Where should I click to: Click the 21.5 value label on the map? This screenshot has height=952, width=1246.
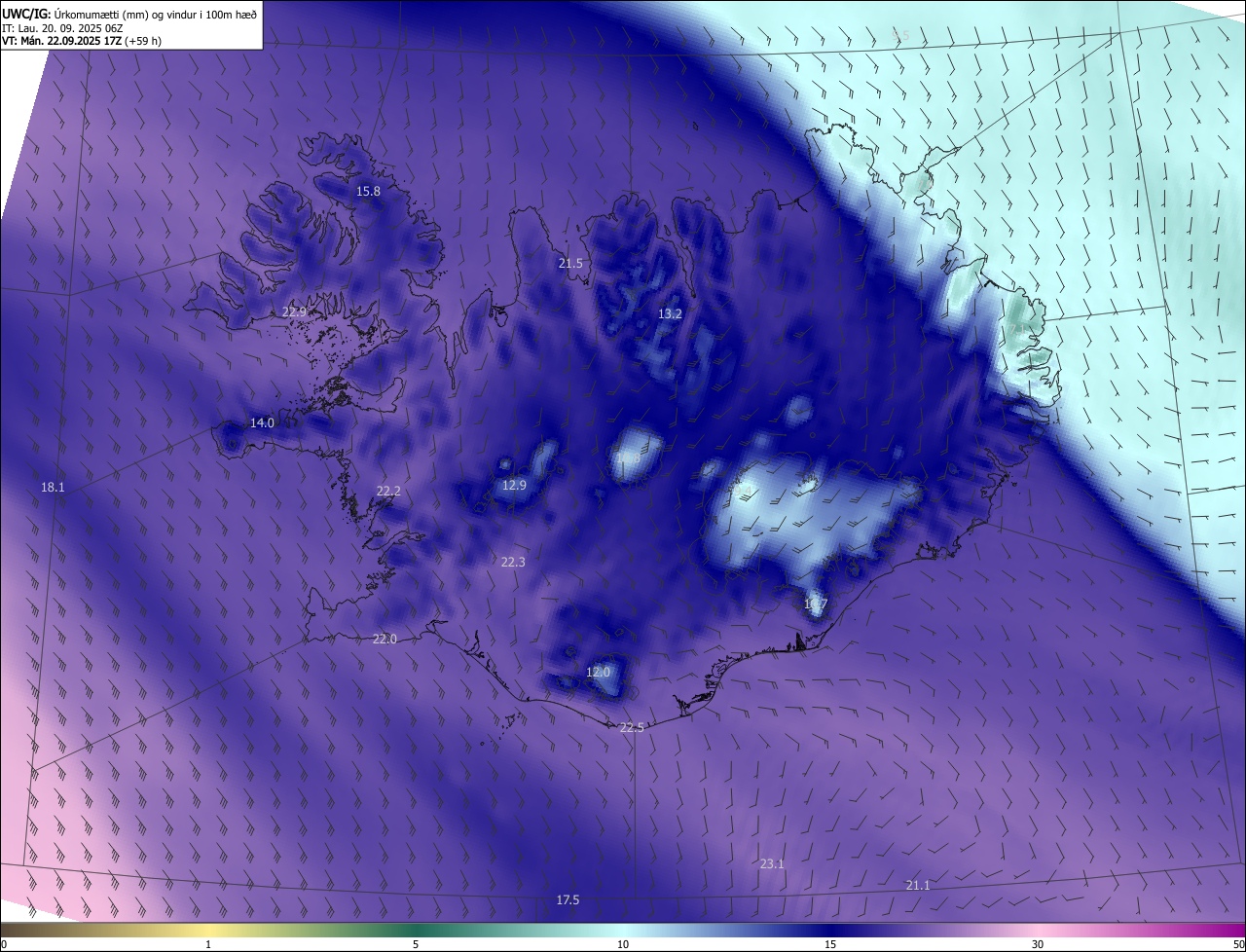point(570,264)
